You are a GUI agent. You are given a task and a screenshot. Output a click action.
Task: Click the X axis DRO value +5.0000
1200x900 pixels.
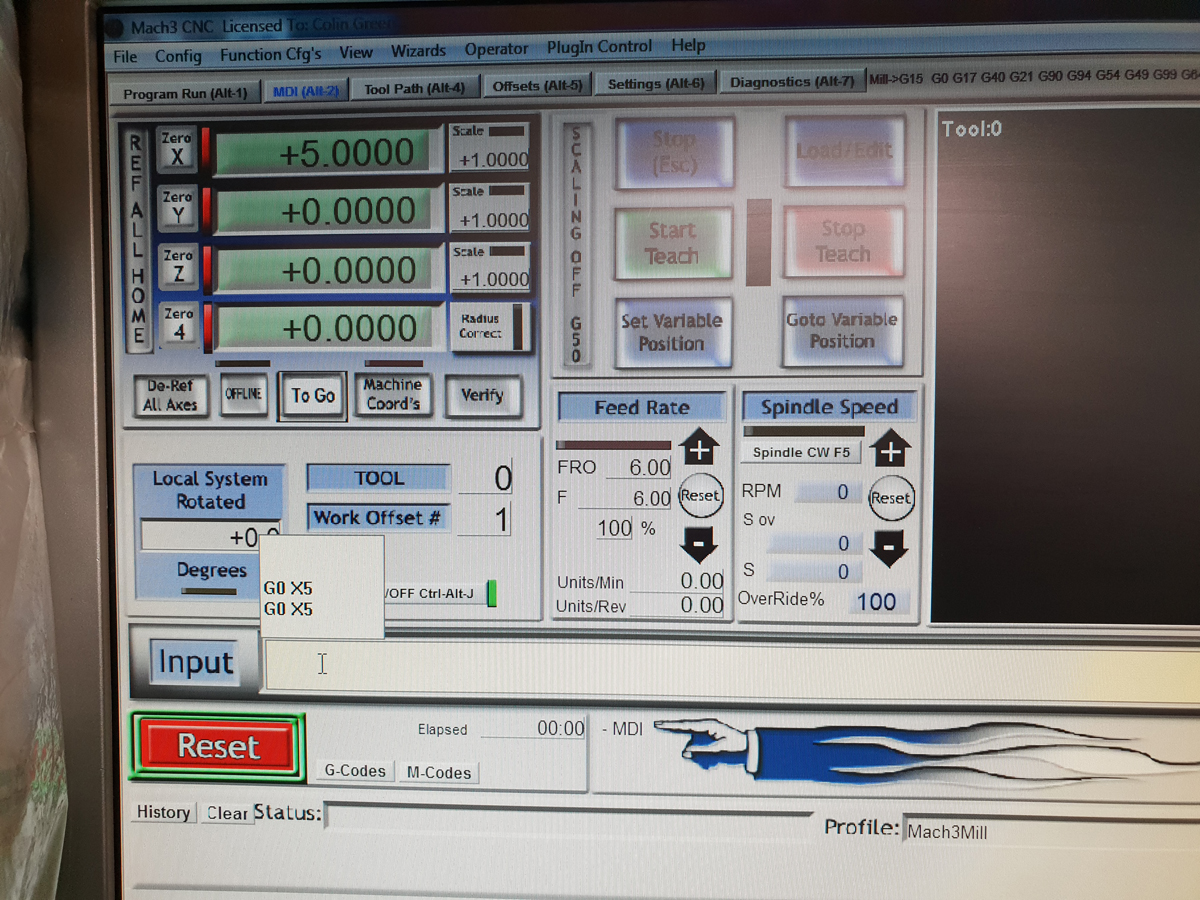[x=325, y=153]
